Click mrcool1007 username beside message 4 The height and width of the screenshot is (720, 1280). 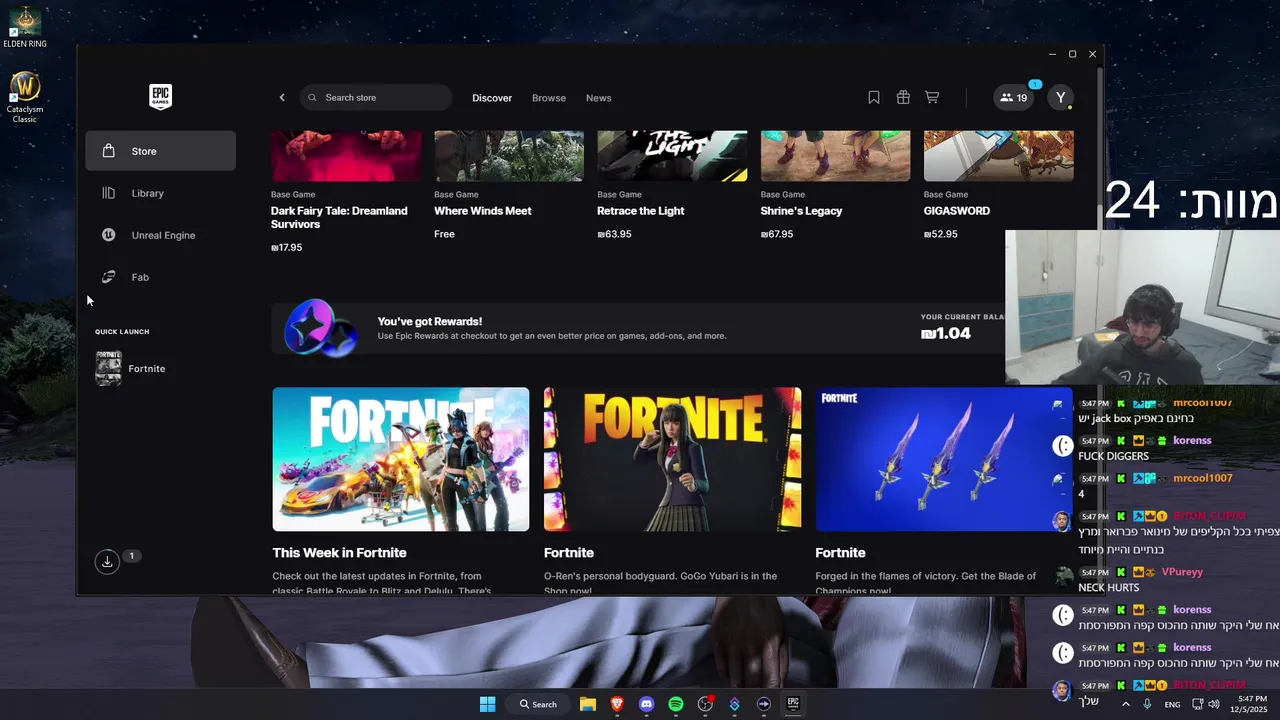coord(1203,478)
